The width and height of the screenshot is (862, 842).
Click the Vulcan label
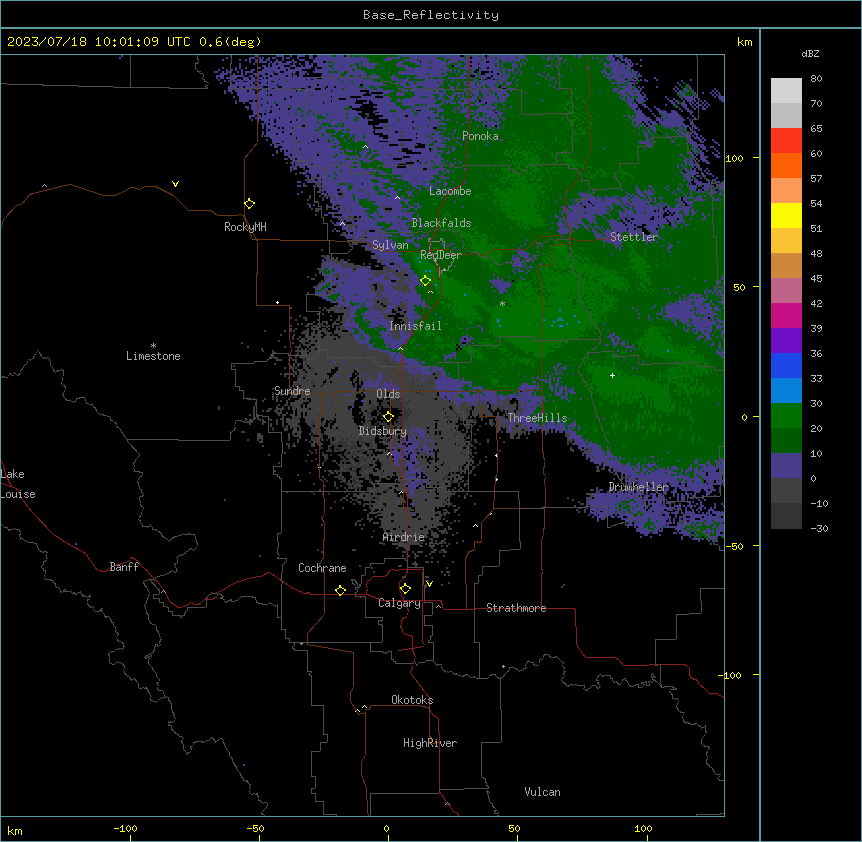[x=543, y=792]
